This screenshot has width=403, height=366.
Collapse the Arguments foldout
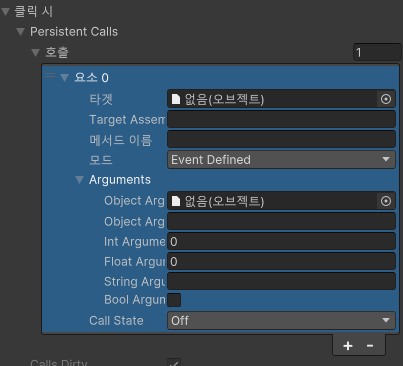click(x=79, y=180)
